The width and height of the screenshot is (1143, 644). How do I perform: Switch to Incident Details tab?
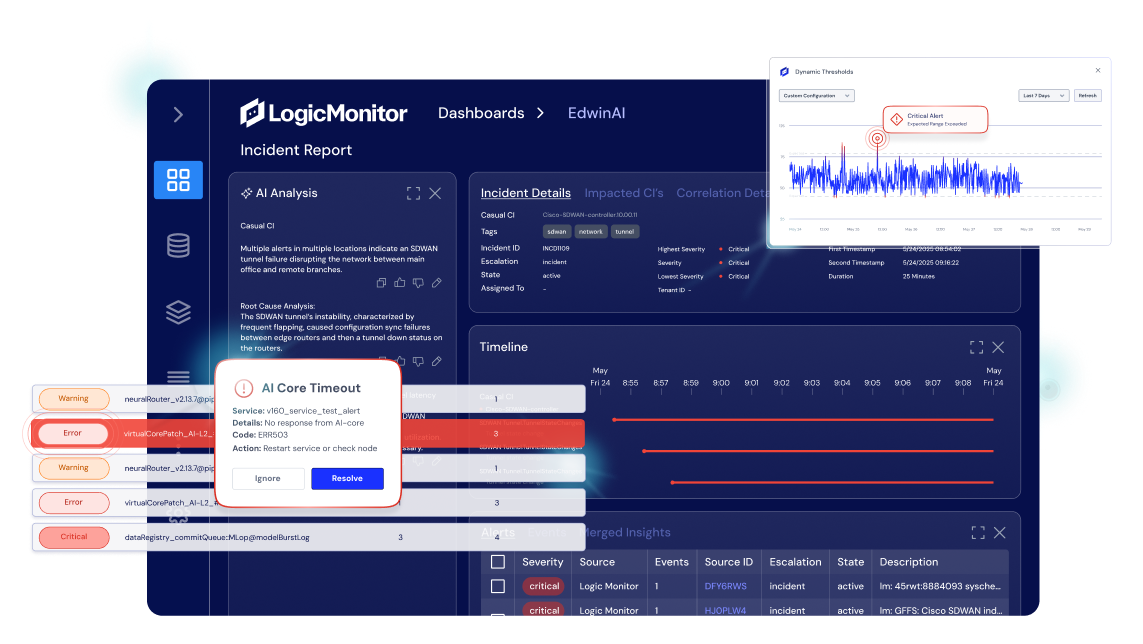point(526,193)
